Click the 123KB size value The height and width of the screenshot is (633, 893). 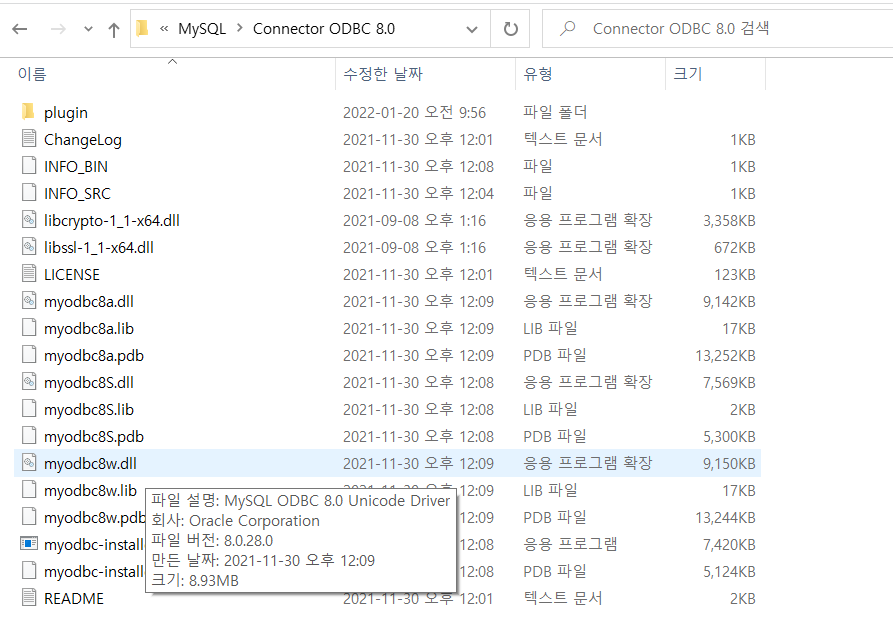coord(735,275)
